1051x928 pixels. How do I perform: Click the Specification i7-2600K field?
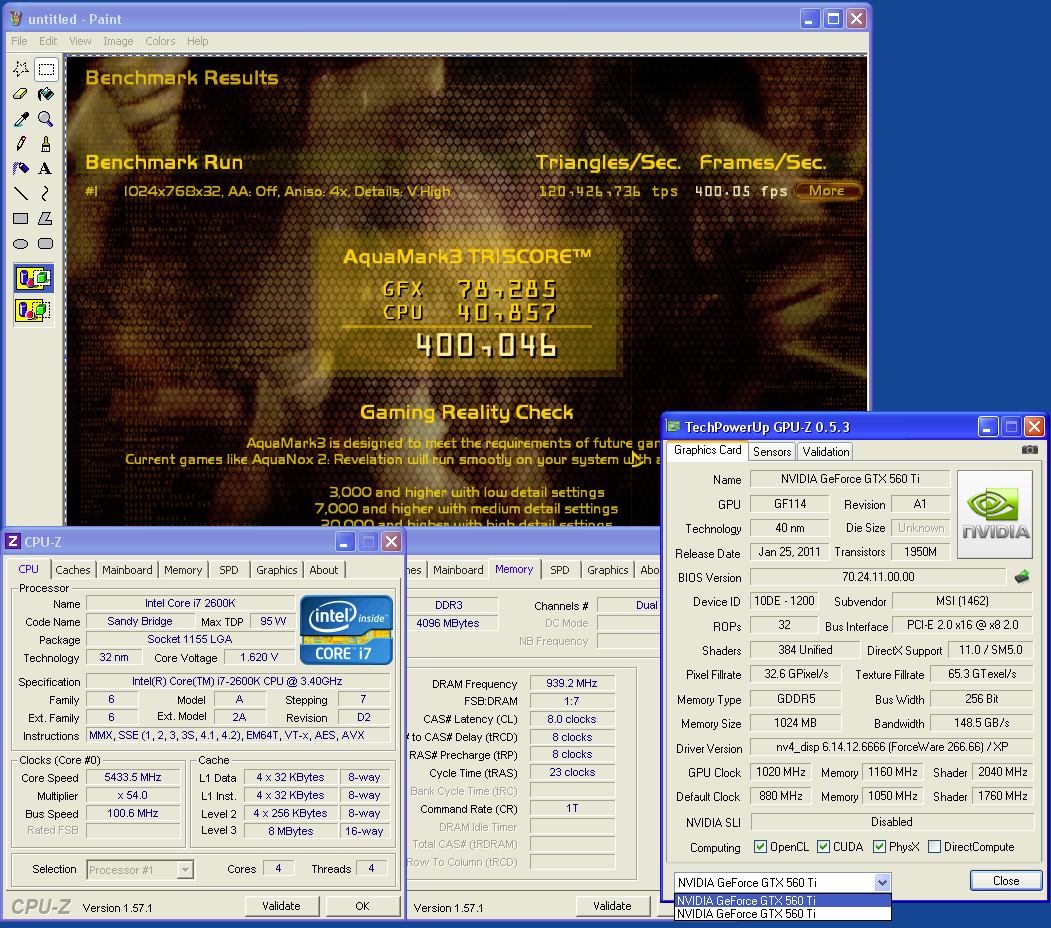pyautogui.click(x=237, y=681)
